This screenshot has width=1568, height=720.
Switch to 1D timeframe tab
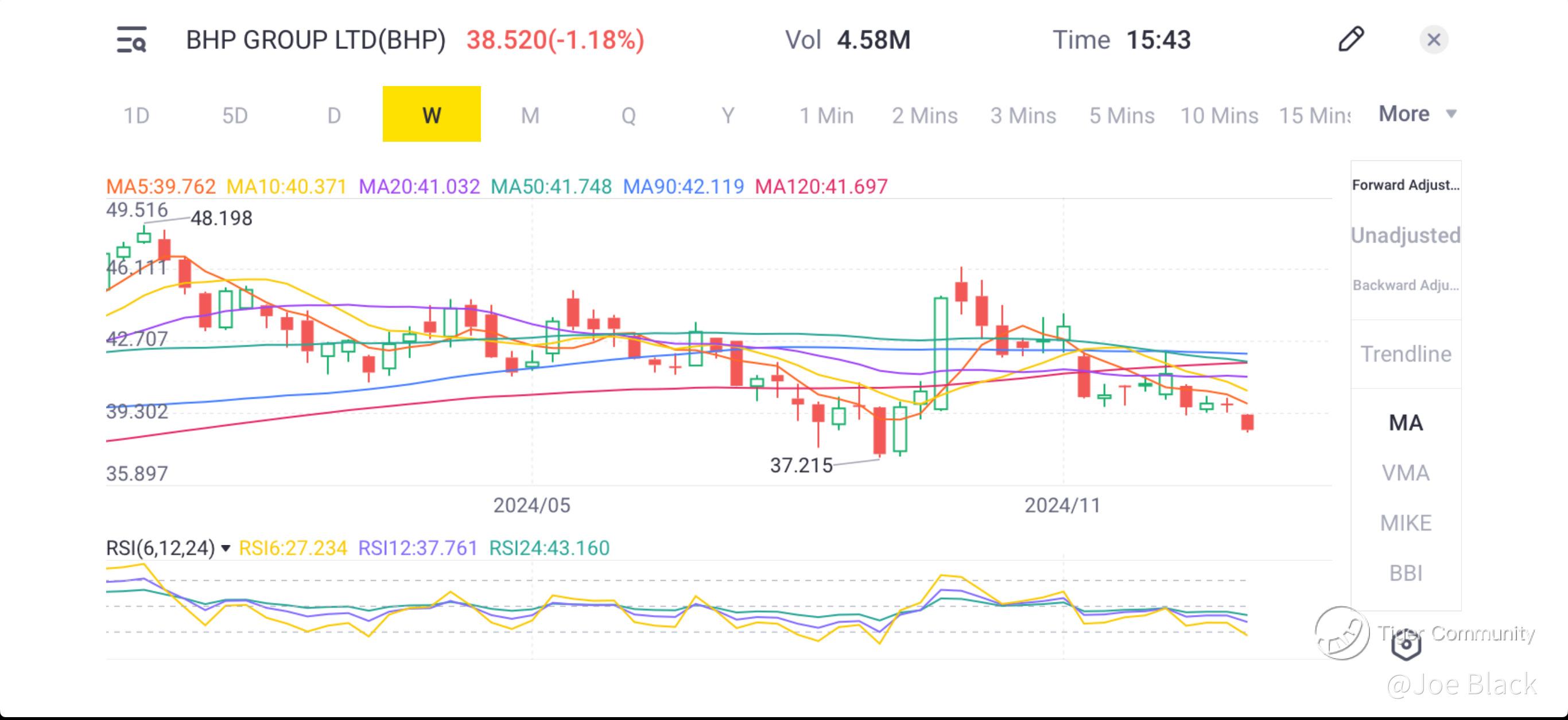click(137, 115)
